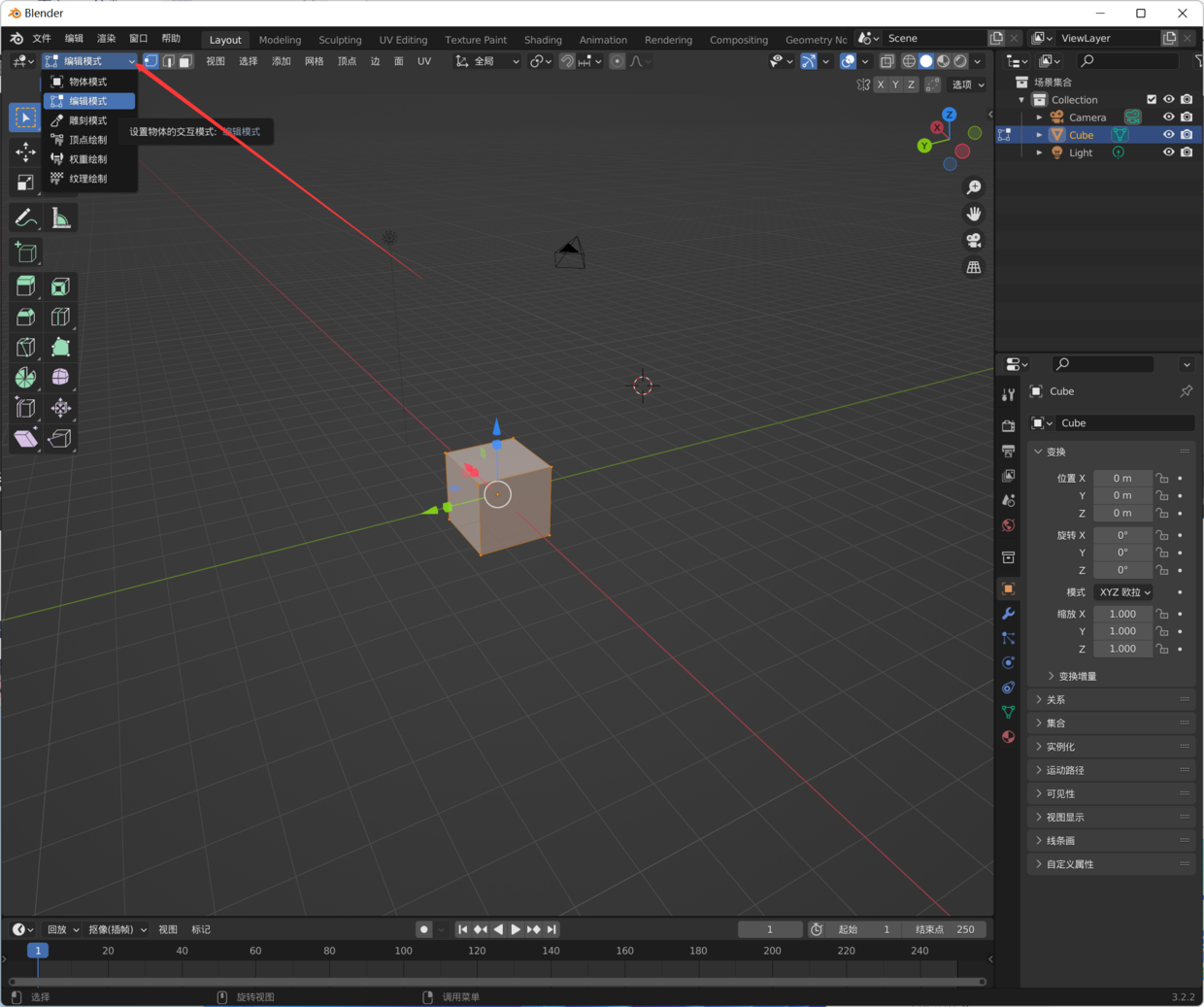Select the Measure tool
The height and width of the screenshot is (1007, 1204).
(60, 218)
